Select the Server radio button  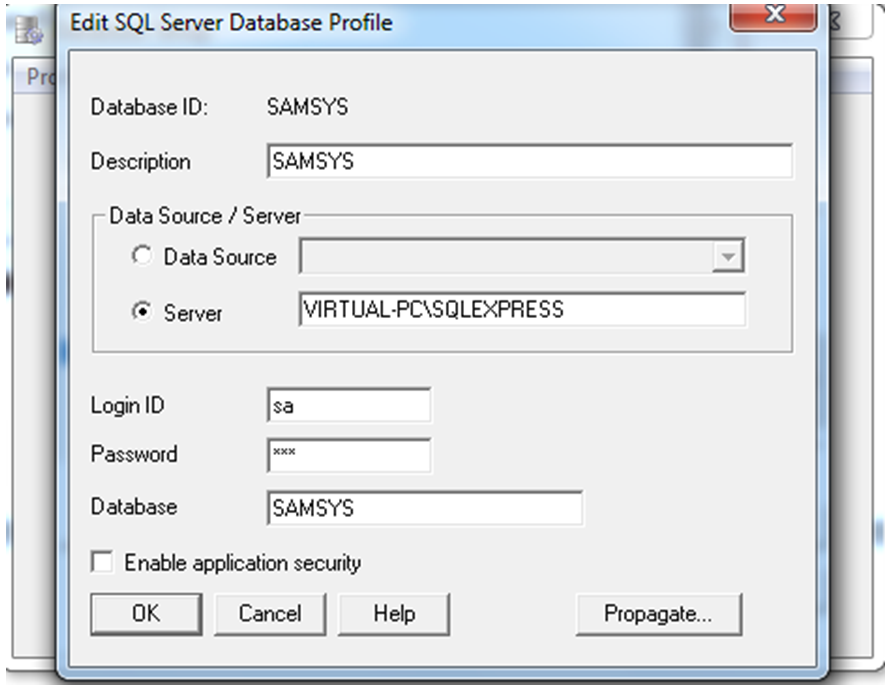point(142,311)
